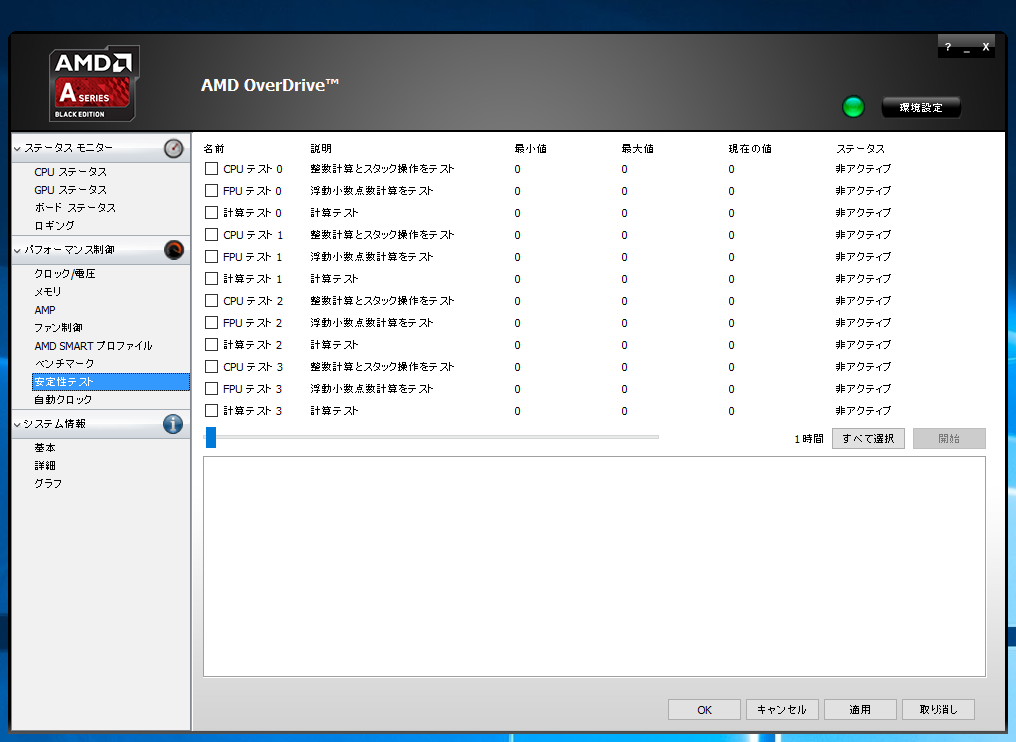Click the system information blue info icon
The image size is (1016, 742).
pyautogui.click(x=173, y=424)
